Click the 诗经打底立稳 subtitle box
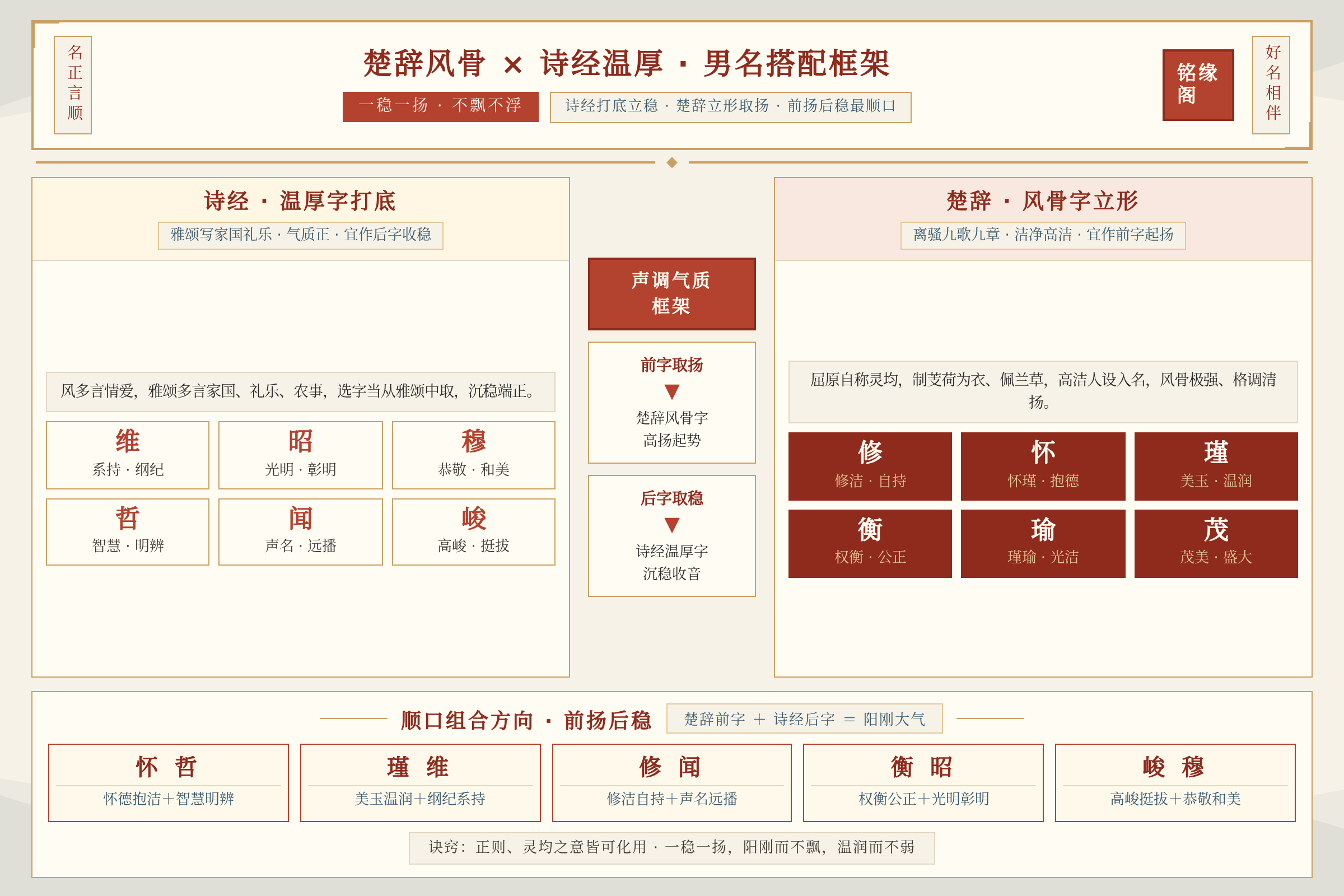Viewport: 1344px width, 896px height. (730, 107)
